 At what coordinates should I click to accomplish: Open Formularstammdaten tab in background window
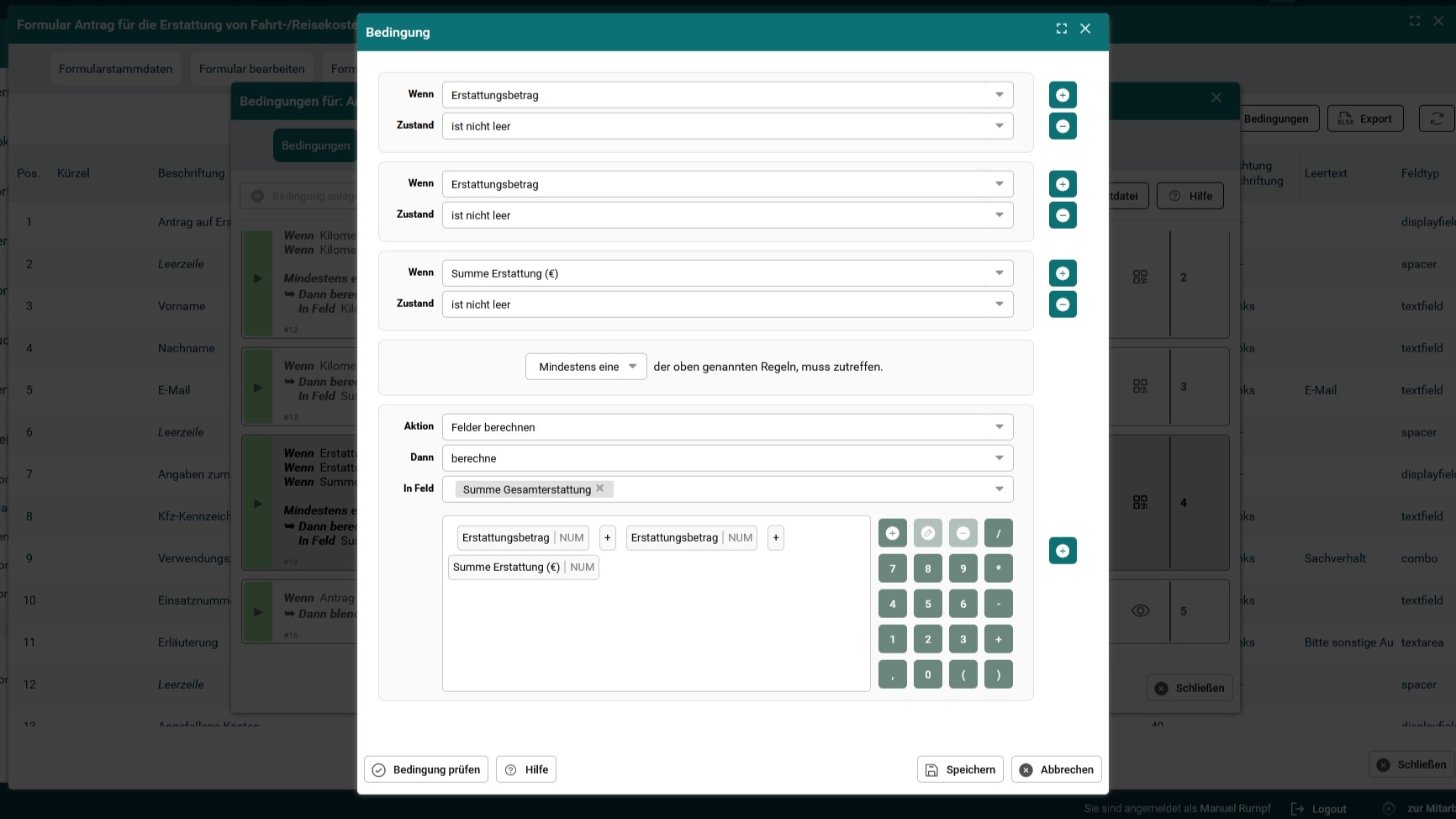115,69
